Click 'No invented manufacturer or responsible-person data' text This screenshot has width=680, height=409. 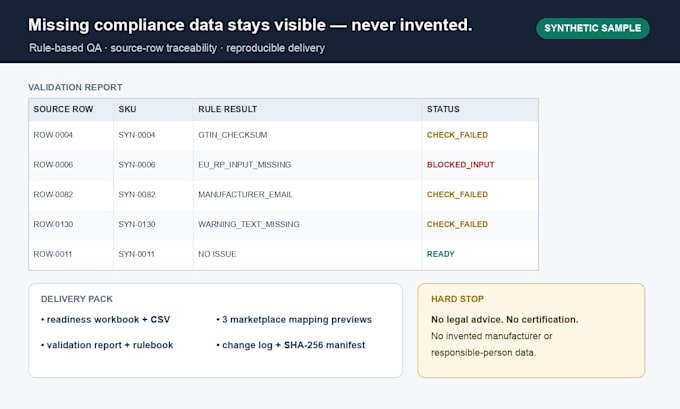[491, 344]
